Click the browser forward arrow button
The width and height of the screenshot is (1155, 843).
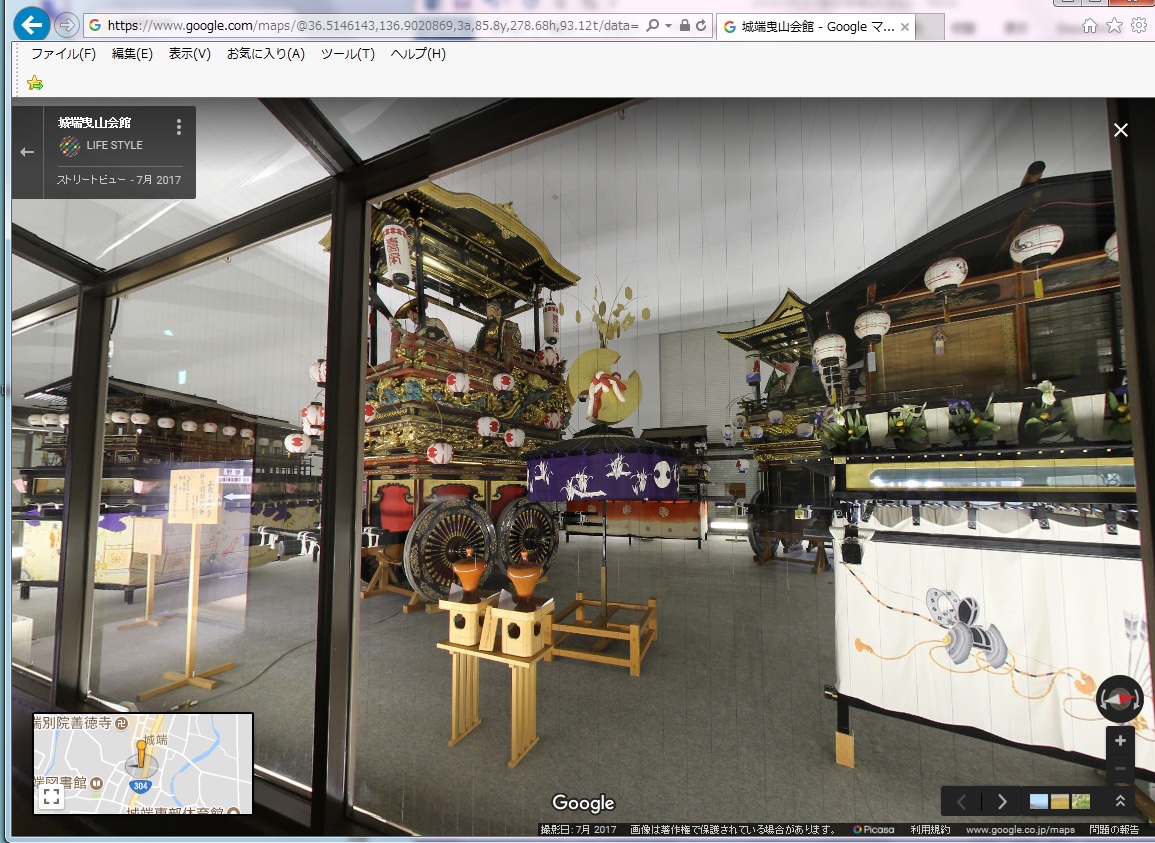click(66, 26)
